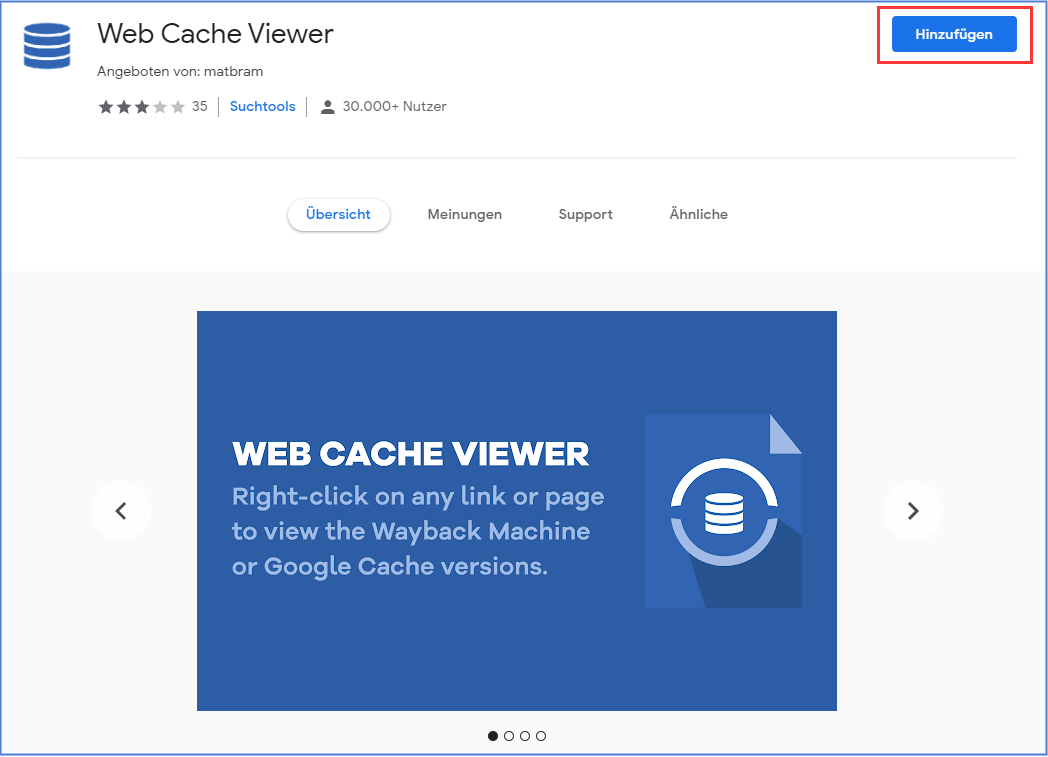The width and height of the screenshot is (1048, 757).
Task: Click the second rating star
Action: 124,106
